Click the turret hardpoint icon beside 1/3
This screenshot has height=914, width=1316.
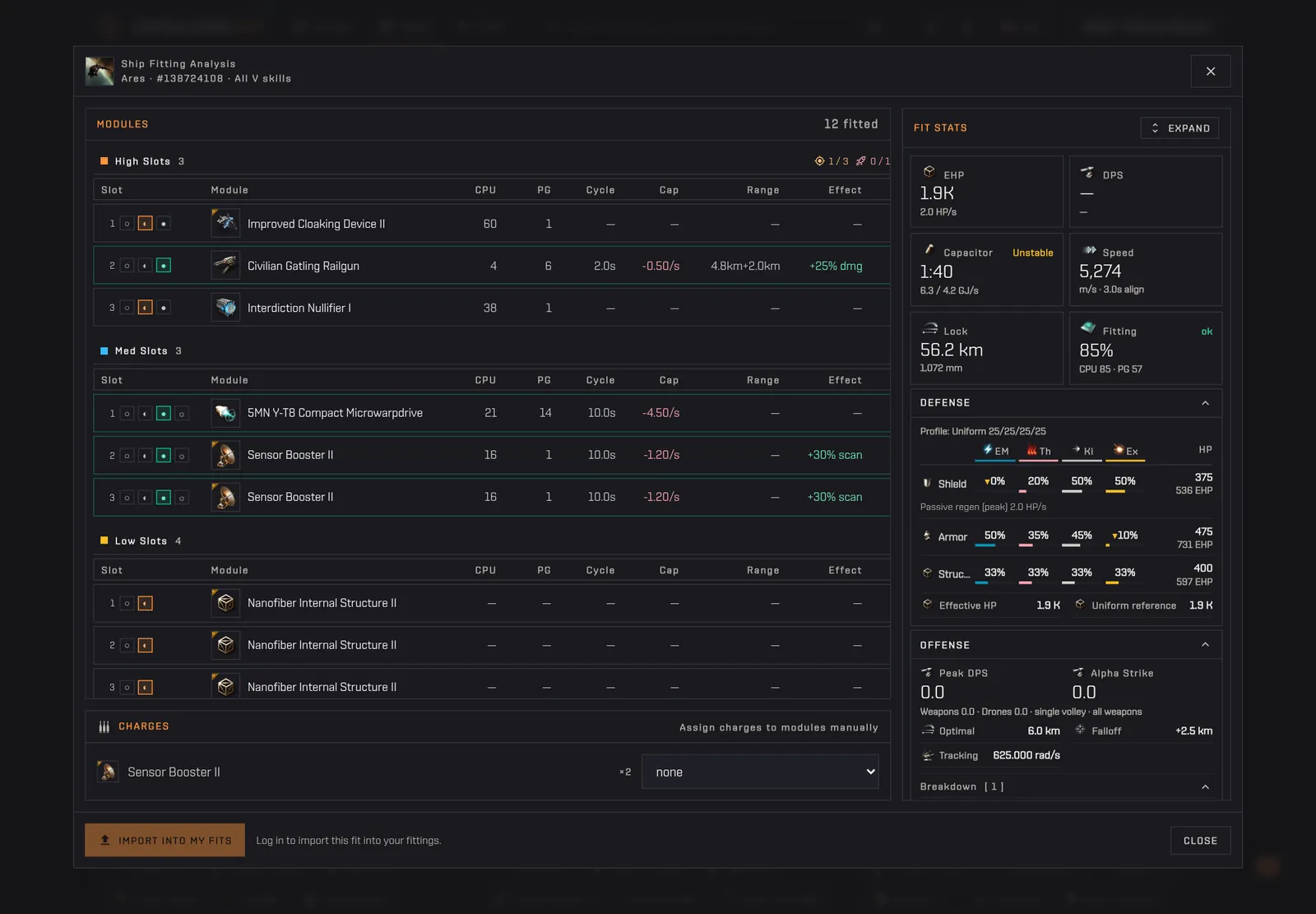(x=819, y=161)
